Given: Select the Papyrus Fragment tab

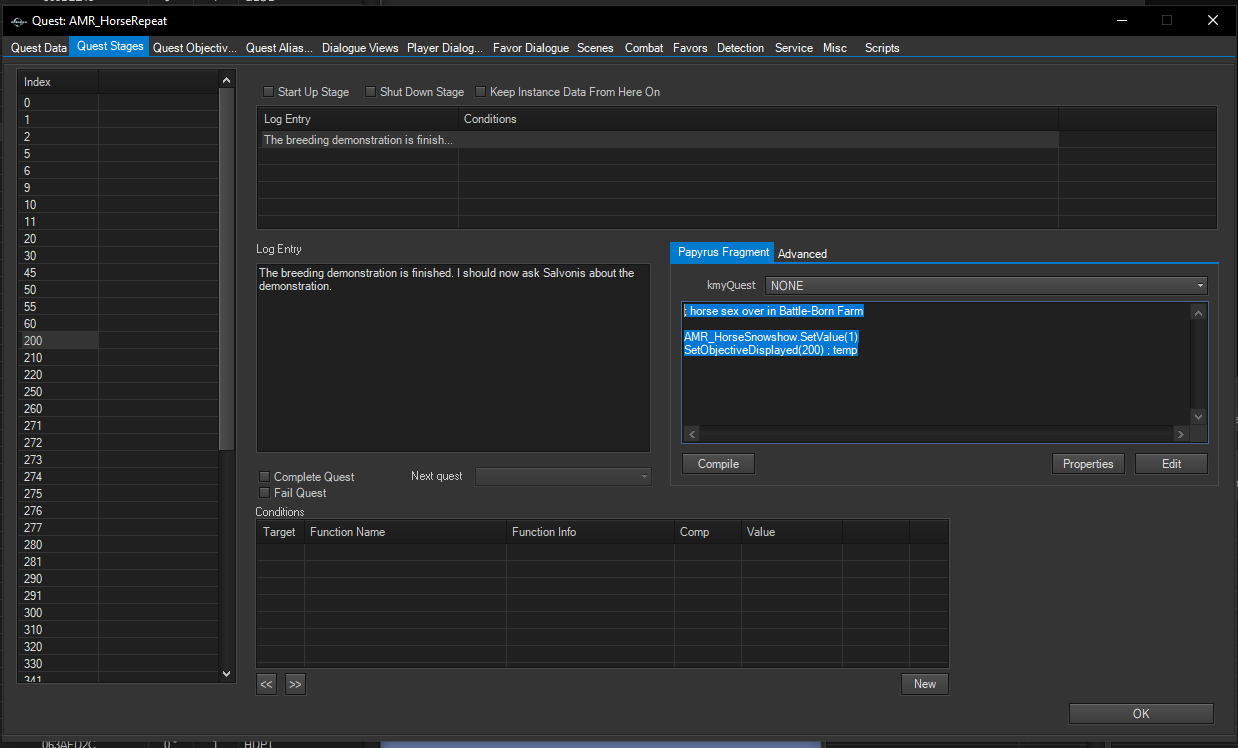Looking at the screenshot, I should [x=723, y=252].
